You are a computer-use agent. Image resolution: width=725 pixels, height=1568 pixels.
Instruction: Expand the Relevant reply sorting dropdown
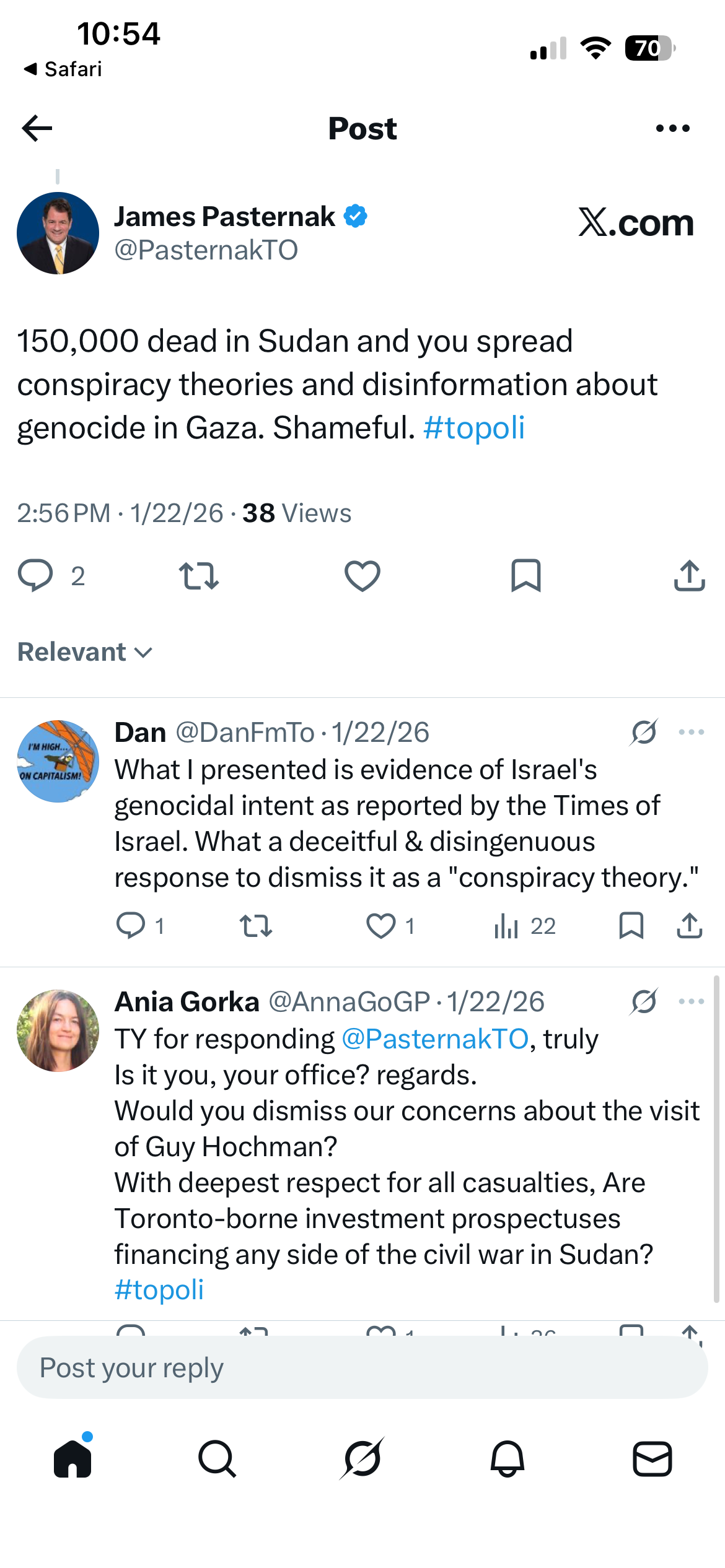85,652
